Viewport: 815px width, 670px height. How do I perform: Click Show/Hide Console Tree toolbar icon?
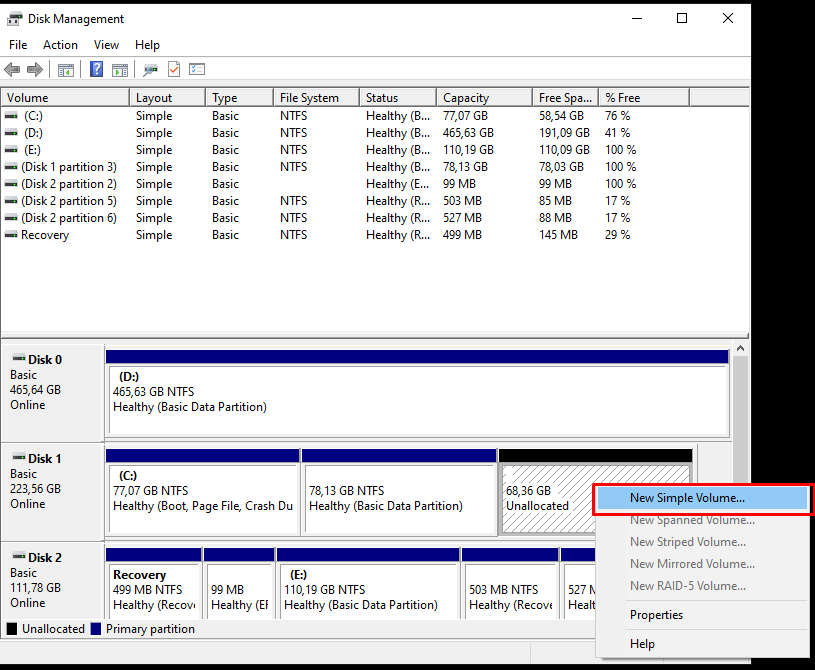point(66,69)
